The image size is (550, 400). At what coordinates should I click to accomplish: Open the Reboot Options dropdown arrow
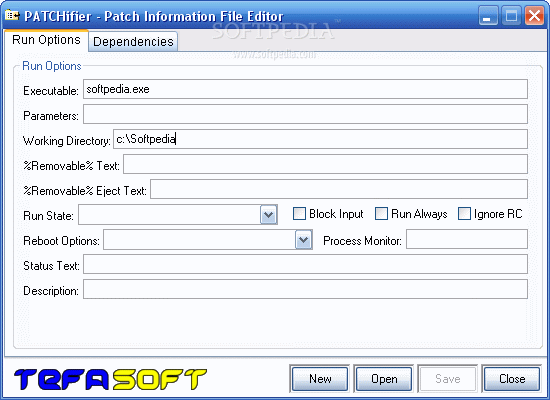[303, 240]
